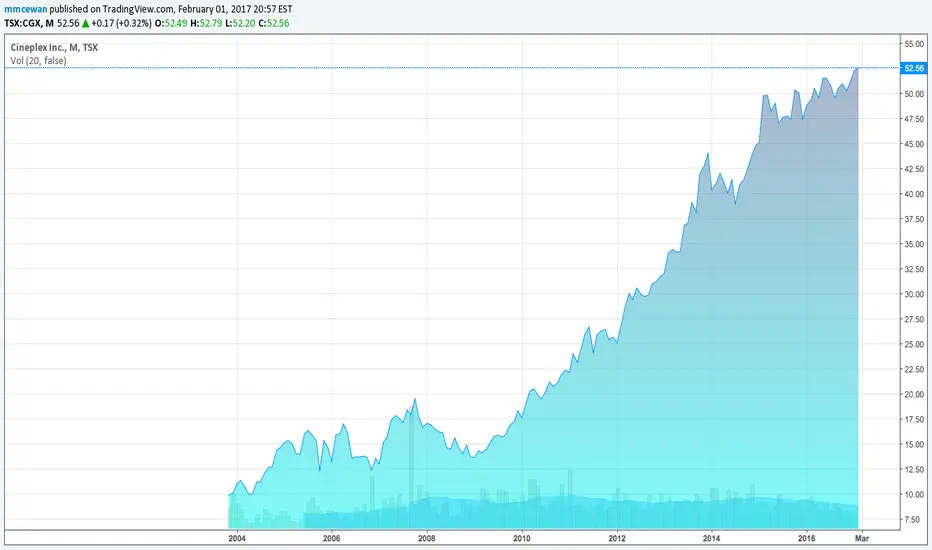
Task: Open the mmcewan author link
Action: [26, 10]
